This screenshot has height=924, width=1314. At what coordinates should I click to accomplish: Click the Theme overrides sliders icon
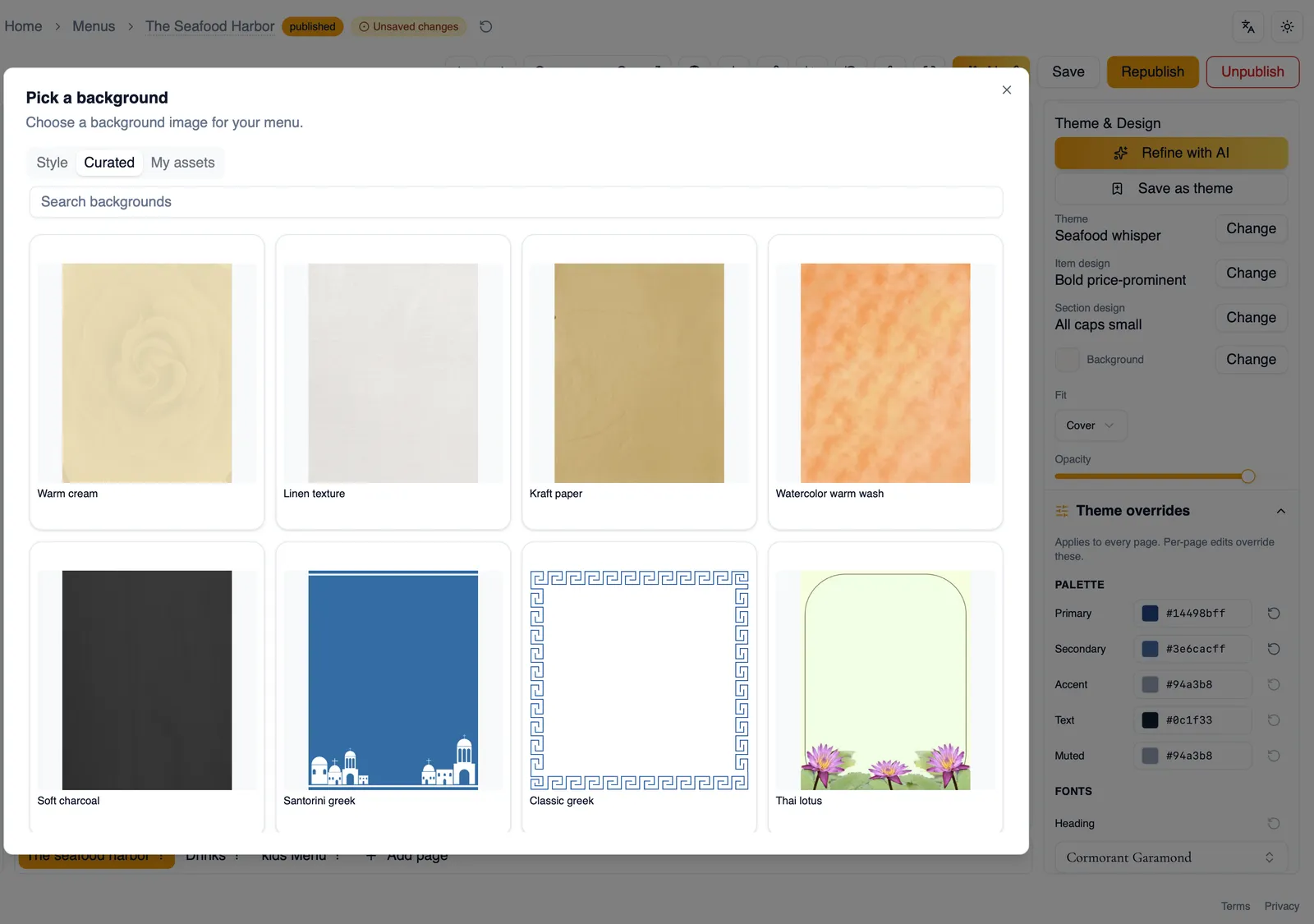1062,511
